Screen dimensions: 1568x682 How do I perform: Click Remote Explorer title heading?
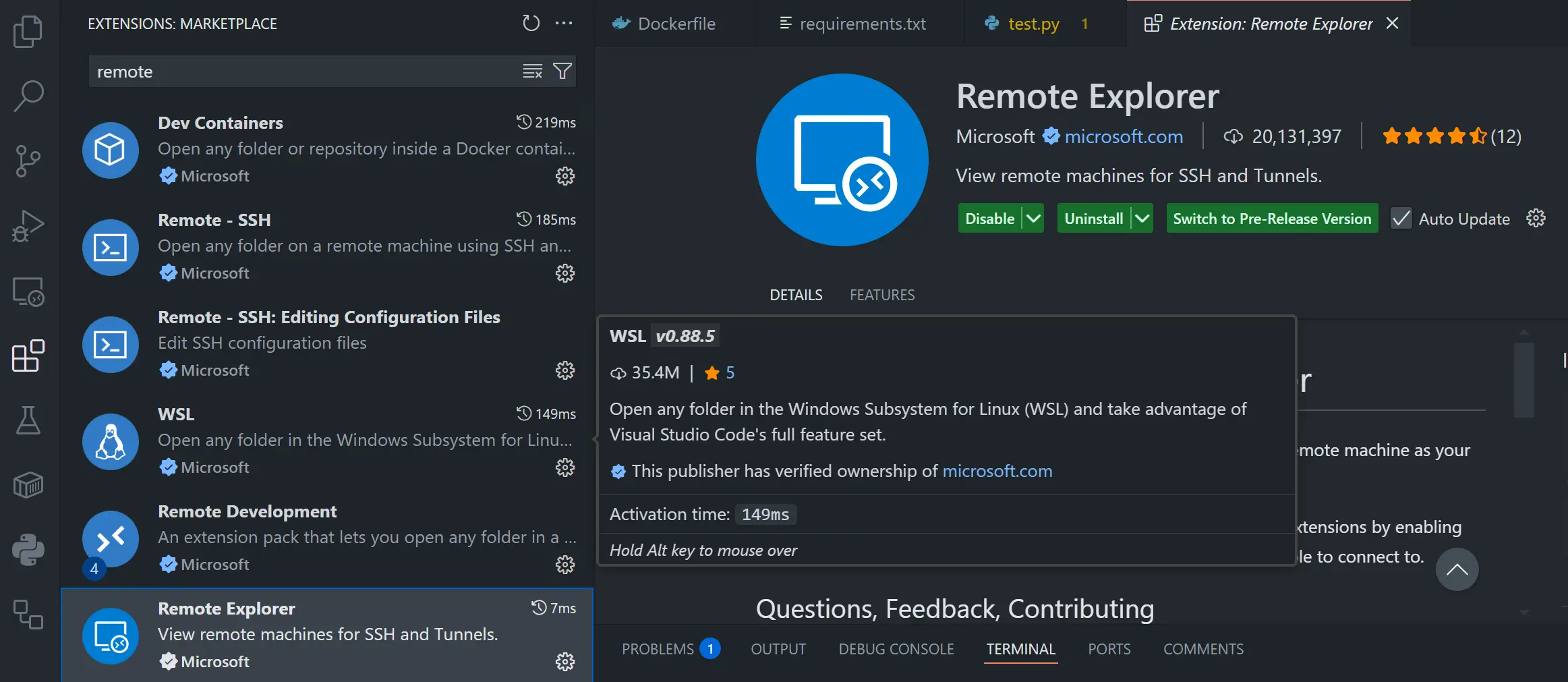click(x=1087, y=96)
